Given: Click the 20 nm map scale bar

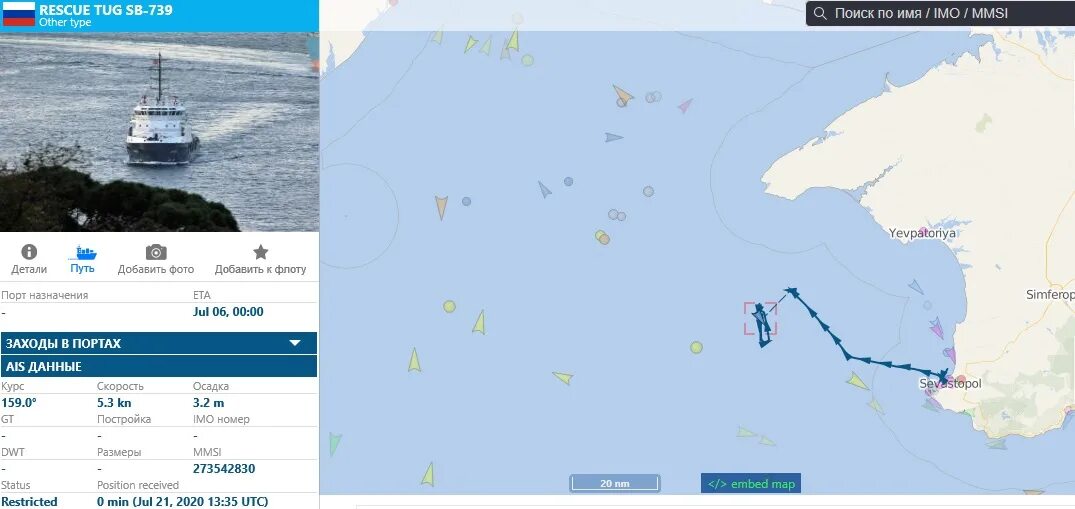Looking at the screenshot, I should coord(615,483).
